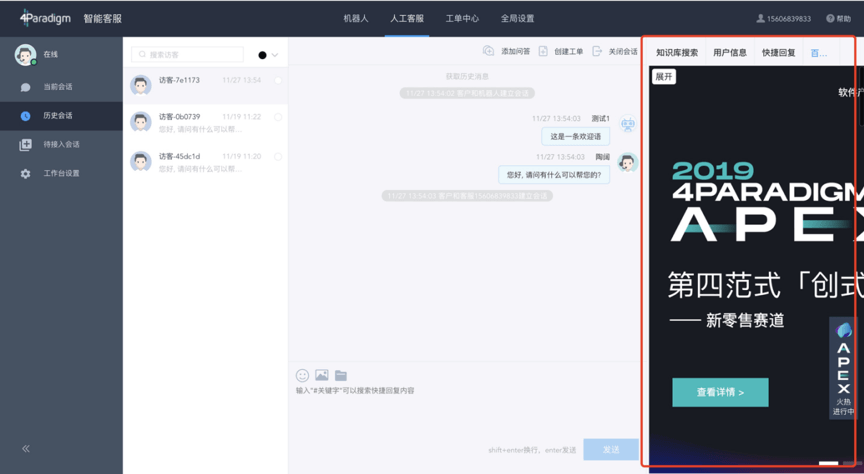Image resolution: width=864 pixels, height=474 pixels.
Task: Open the truncated 百… tab
Action: (x=819, y=53)
